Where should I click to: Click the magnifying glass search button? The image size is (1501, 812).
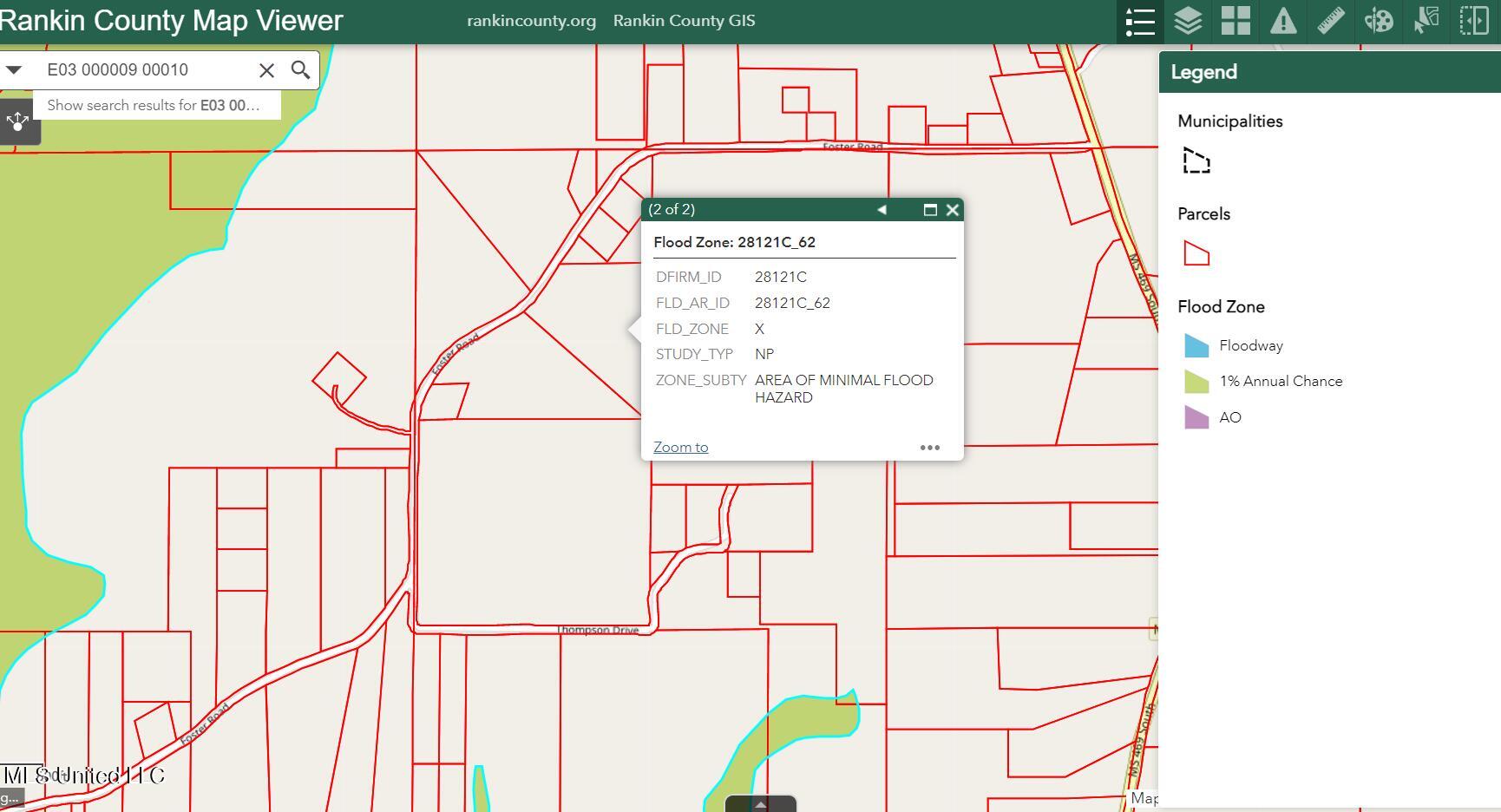coord(300,70)
